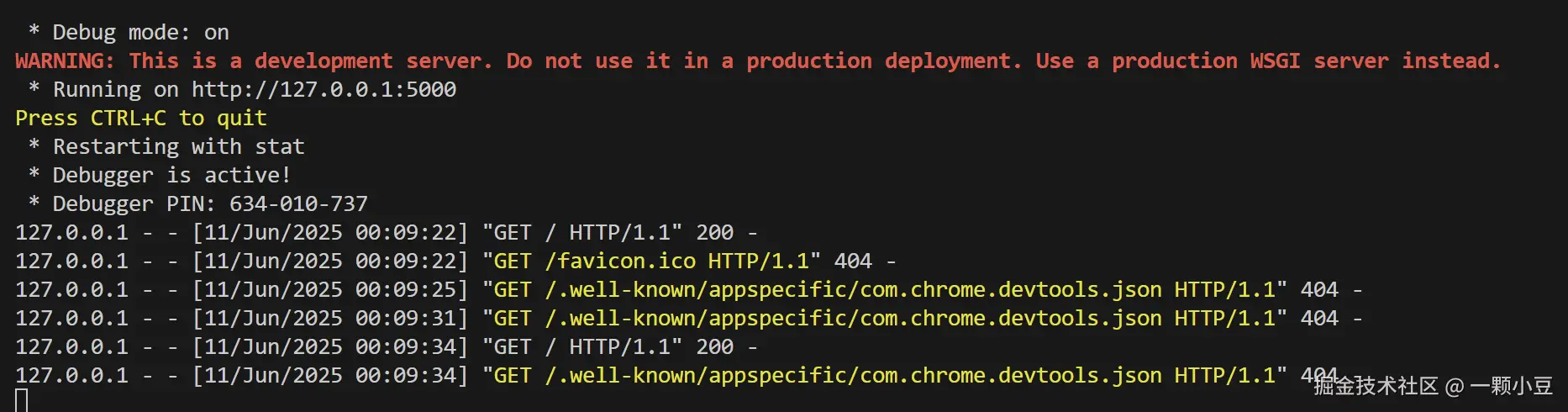Image resolution: width=1568 pixels, height=412 pixels.
Task: Open the http://127.0.0.1:5000 server URL
Action: [x=324, y=89]
